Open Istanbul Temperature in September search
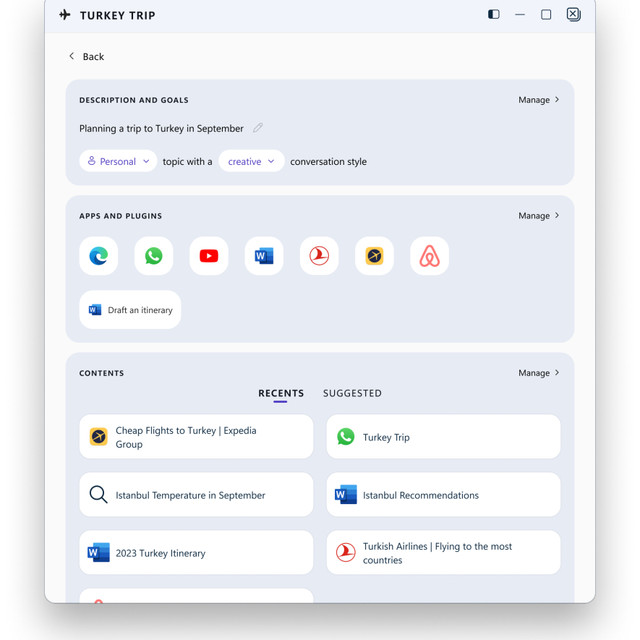The image size is (640, 640). pyautogui.click(x=196, y=495)
